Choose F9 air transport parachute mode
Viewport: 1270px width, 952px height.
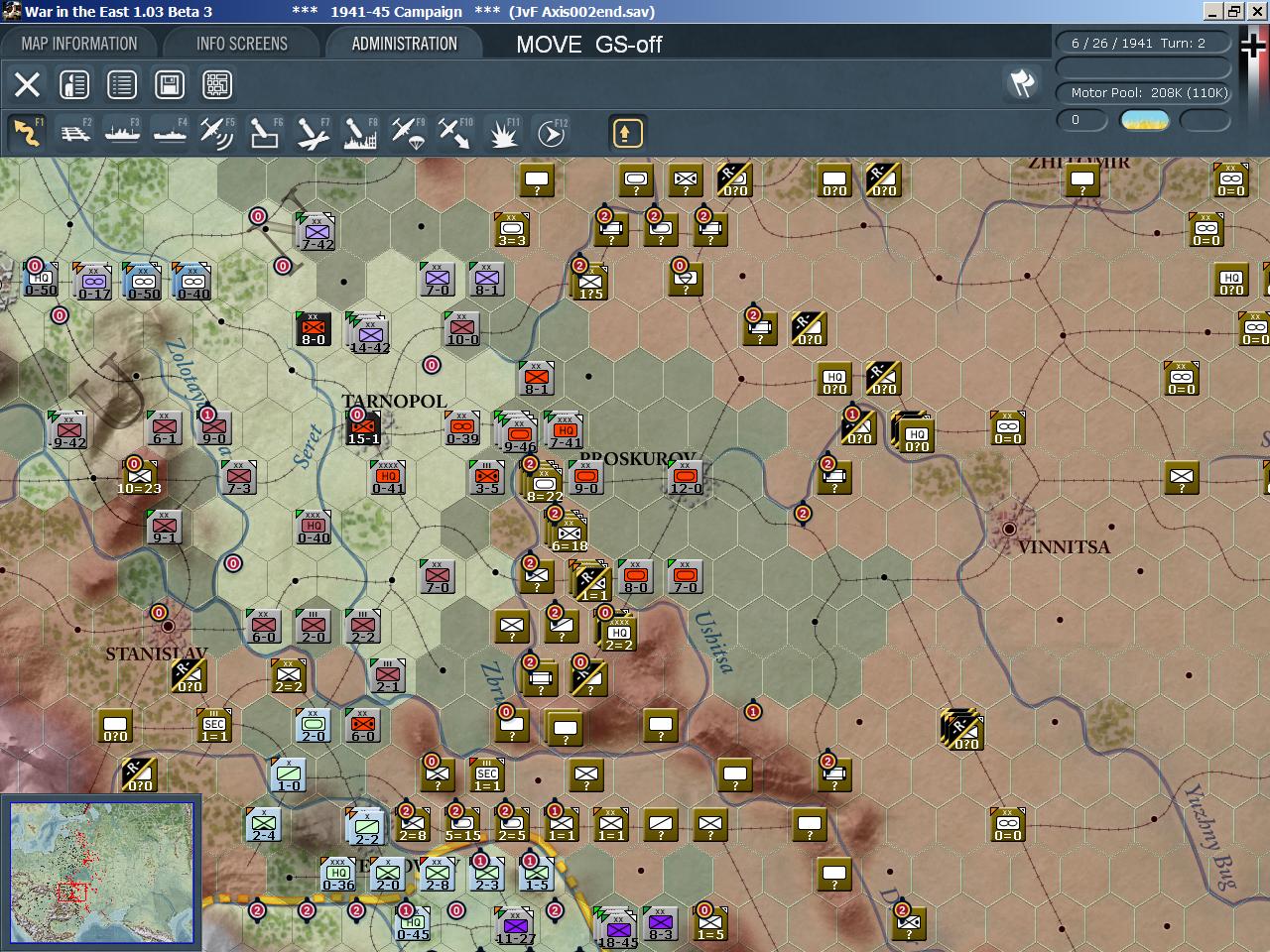[x=408, y=133]
